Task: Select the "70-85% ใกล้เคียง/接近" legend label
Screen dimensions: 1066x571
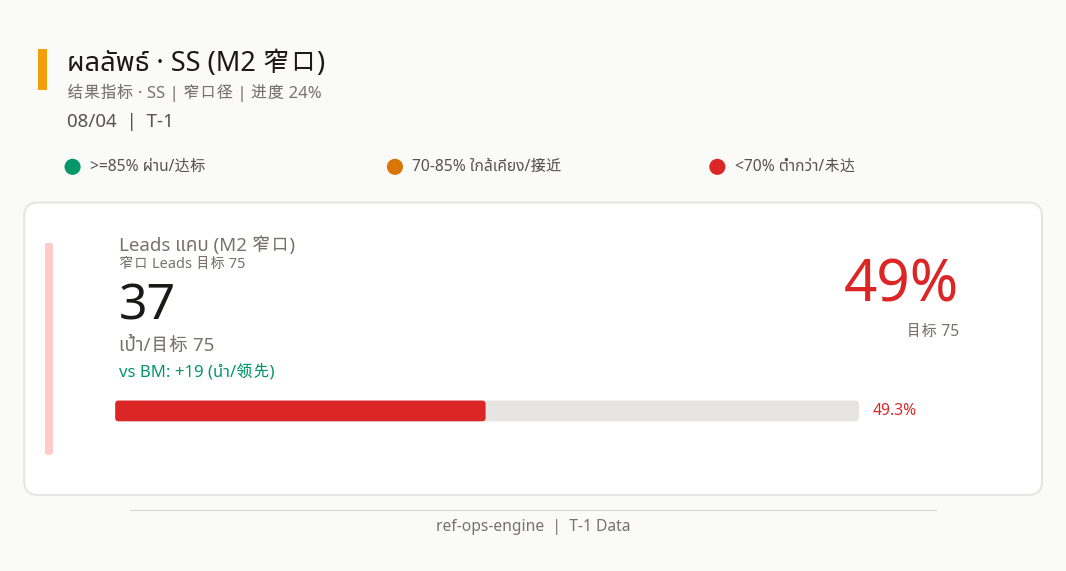Action: 486,166
